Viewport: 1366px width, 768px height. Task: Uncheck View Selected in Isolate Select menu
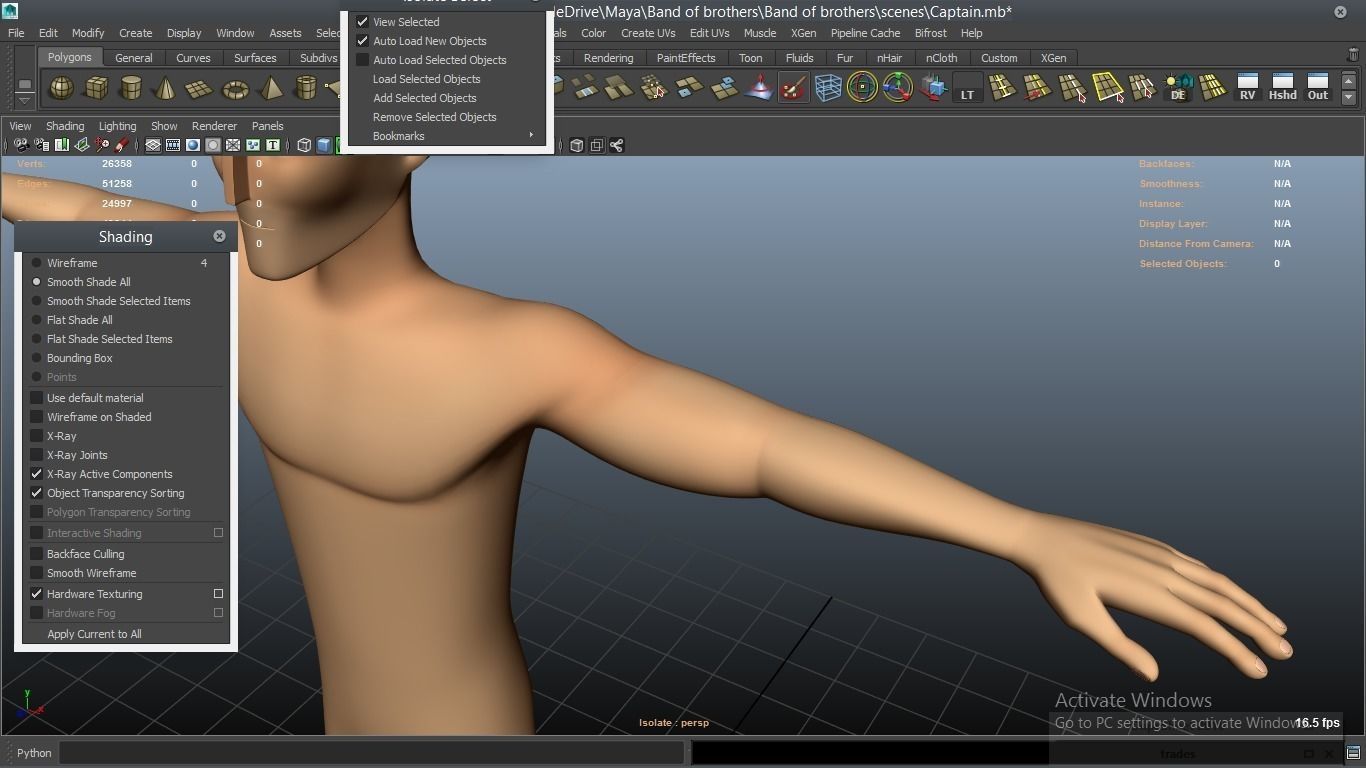pyautogui.click(x=363, y=22)
